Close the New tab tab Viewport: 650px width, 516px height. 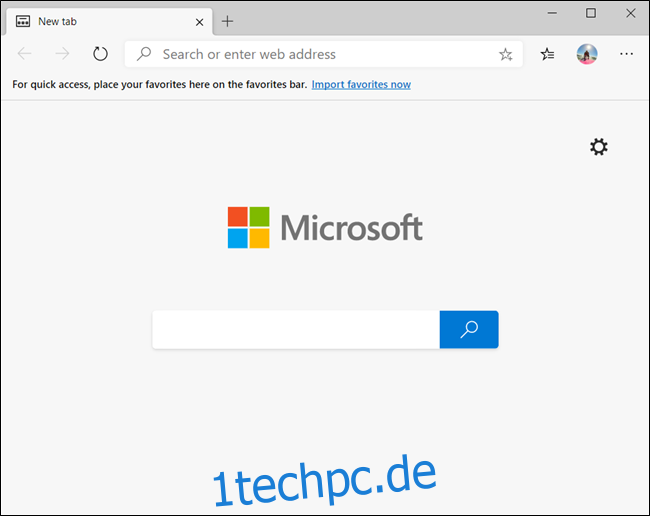point(199,22)
